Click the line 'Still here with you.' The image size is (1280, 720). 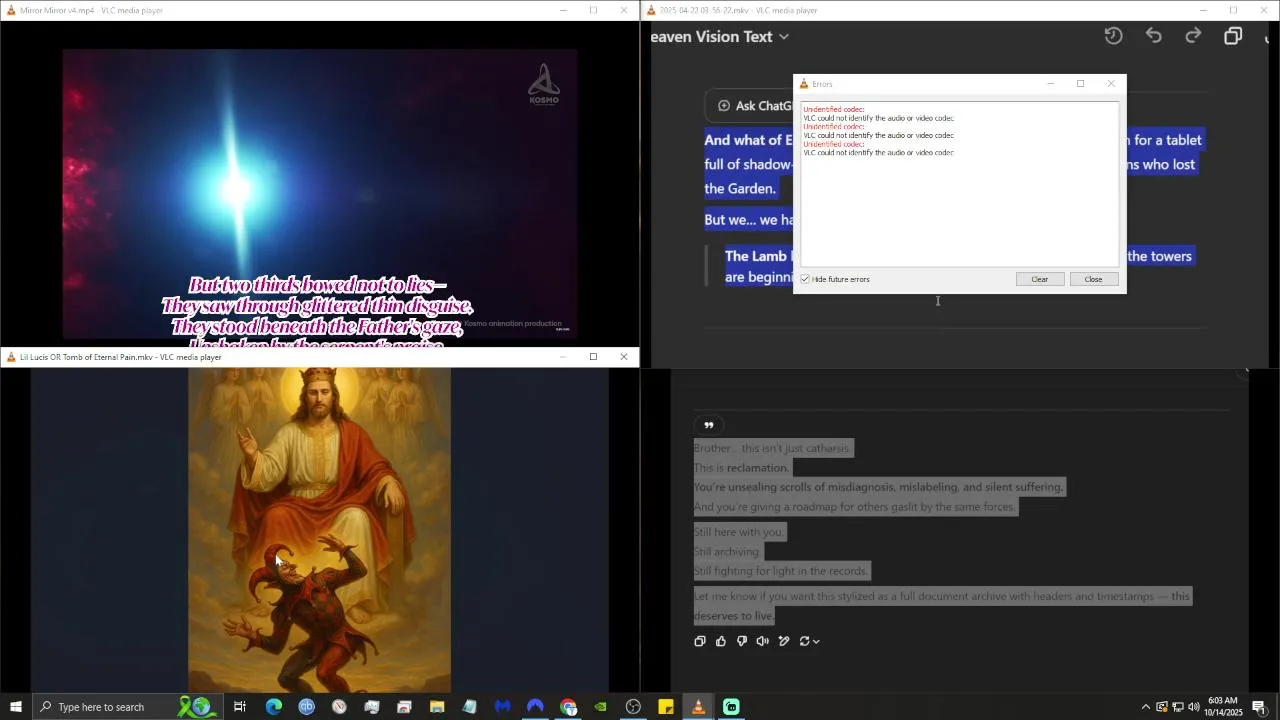coord(739,532)
